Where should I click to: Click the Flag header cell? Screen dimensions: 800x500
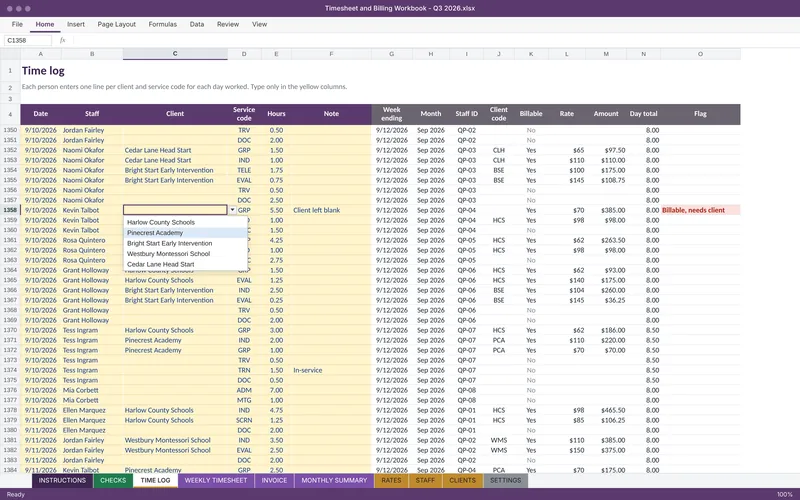700,114
